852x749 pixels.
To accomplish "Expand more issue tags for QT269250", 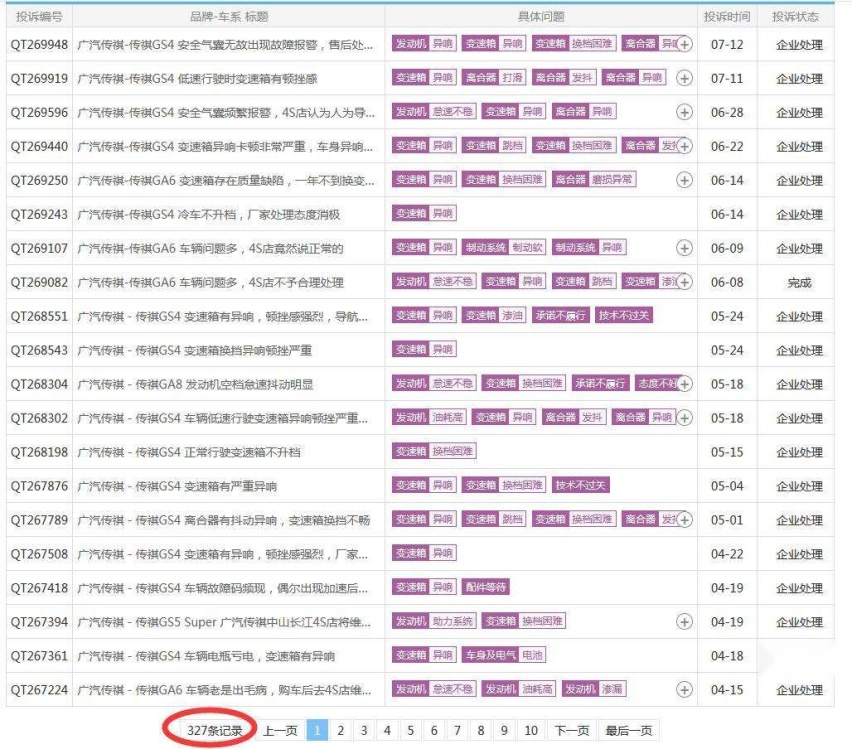I will 684,180.
